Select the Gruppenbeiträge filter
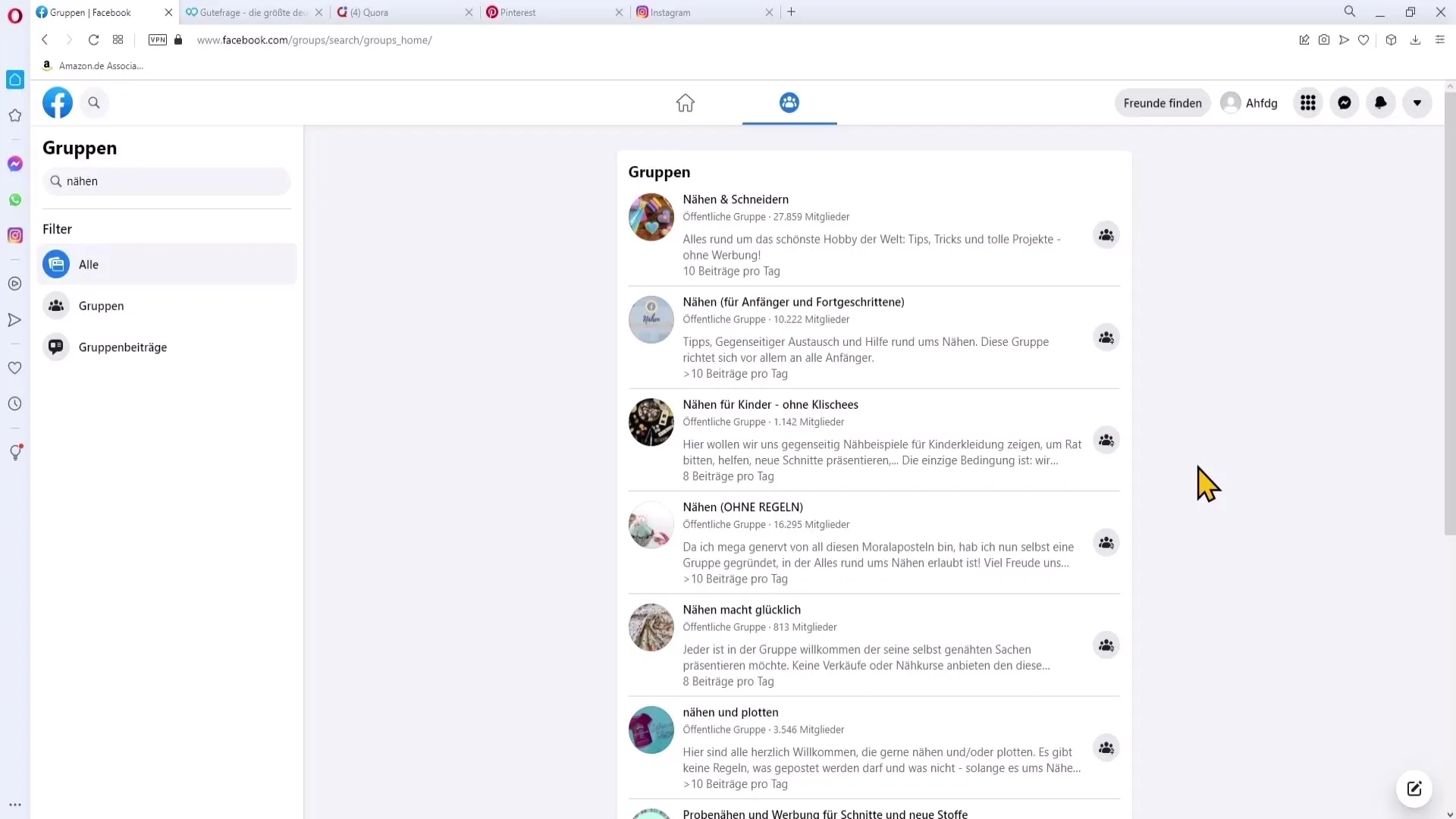 click(167, 347)
